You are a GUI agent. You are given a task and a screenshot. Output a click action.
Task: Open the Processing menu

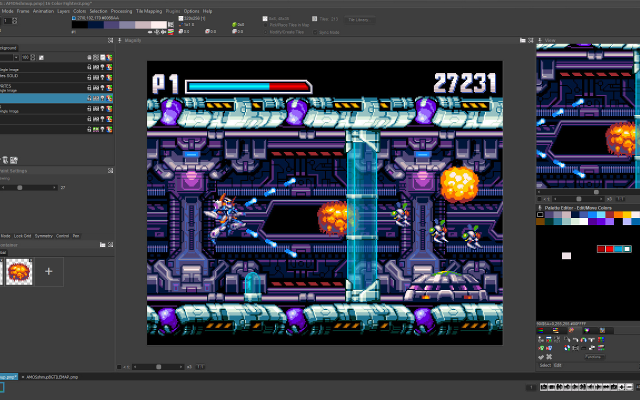tap(121, 11)
